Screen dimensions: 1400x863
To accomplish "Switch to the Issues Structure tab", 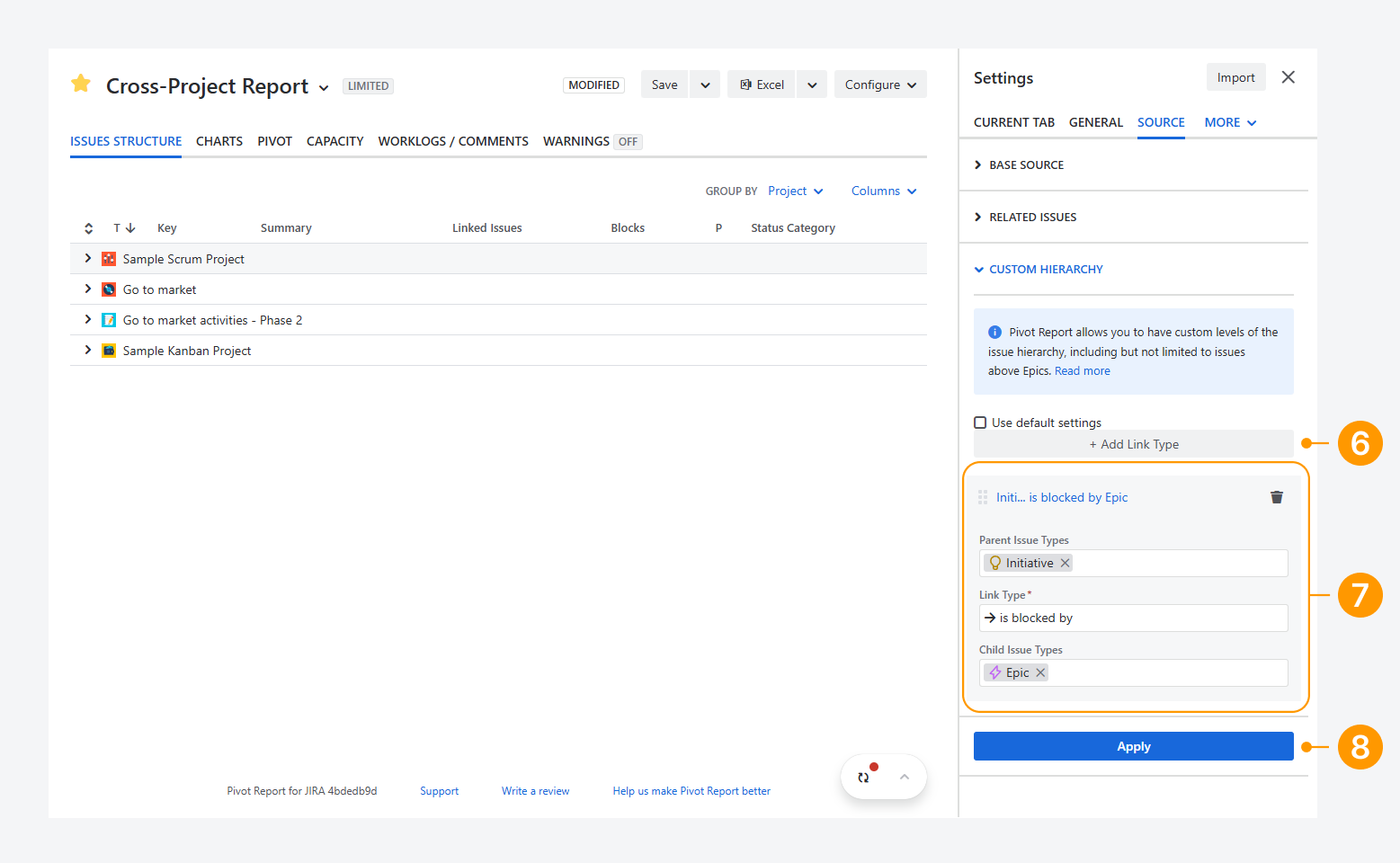I will click(126, 141).
